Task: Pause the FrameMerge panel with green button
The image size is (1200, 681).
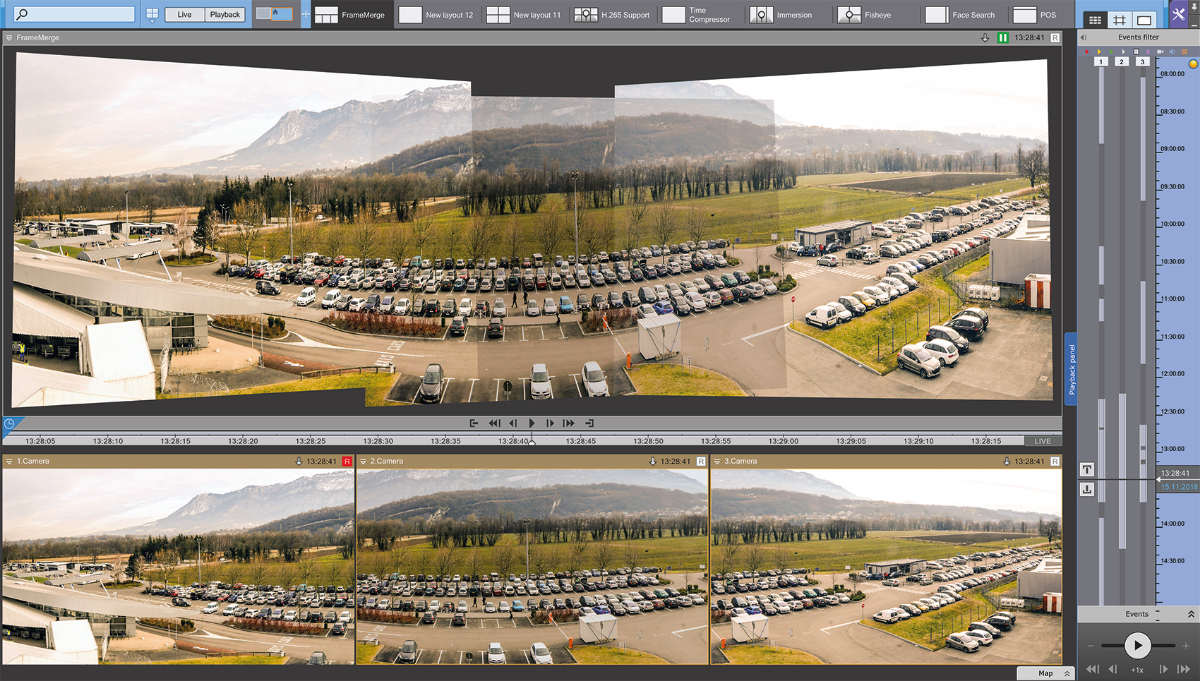Action: (x=1003, y=37)
